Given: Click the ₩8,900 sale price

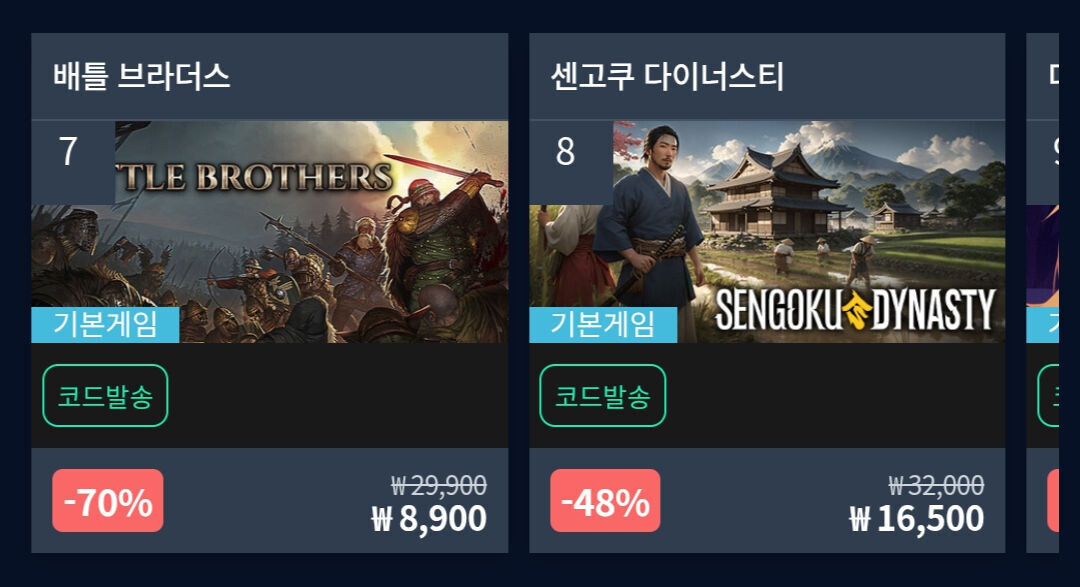Looking at the screenshot, I should pyautogui.click(x=429, y=519).
